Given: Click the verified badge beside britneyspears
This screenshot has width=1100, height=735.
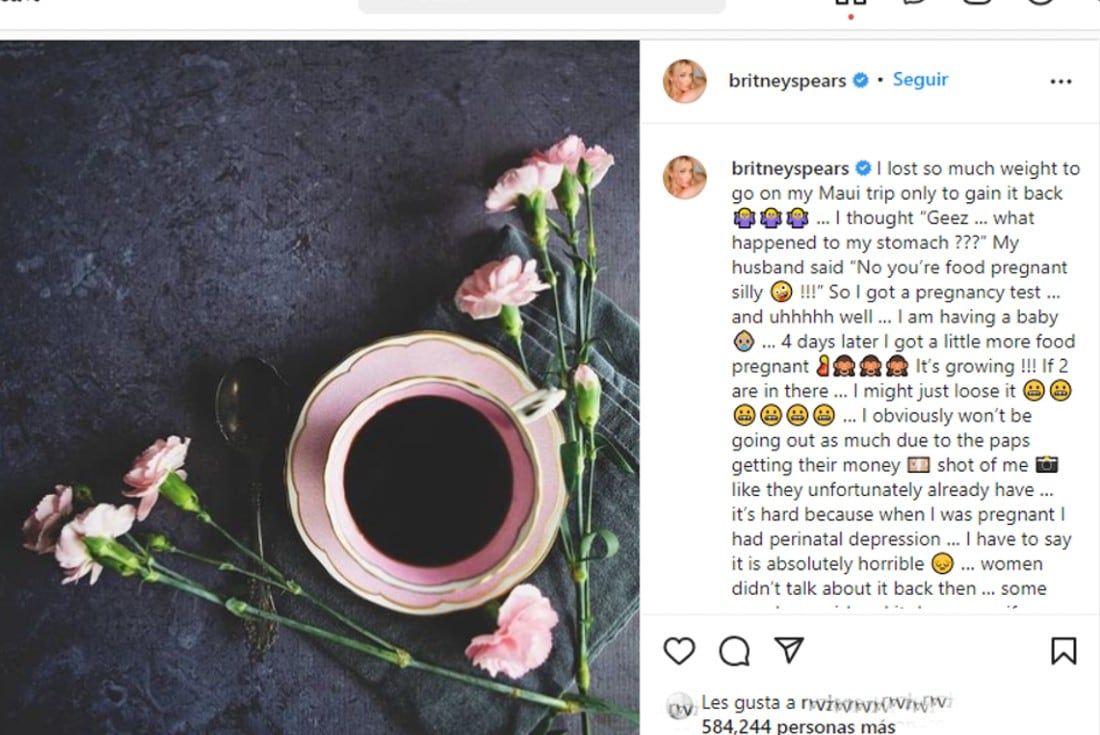Looking at the screenshot, I should tap(860, 79).
